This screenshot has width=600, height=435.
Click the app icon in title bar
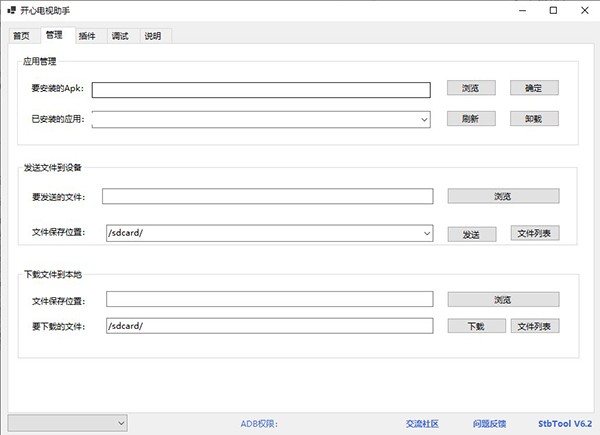10,11
